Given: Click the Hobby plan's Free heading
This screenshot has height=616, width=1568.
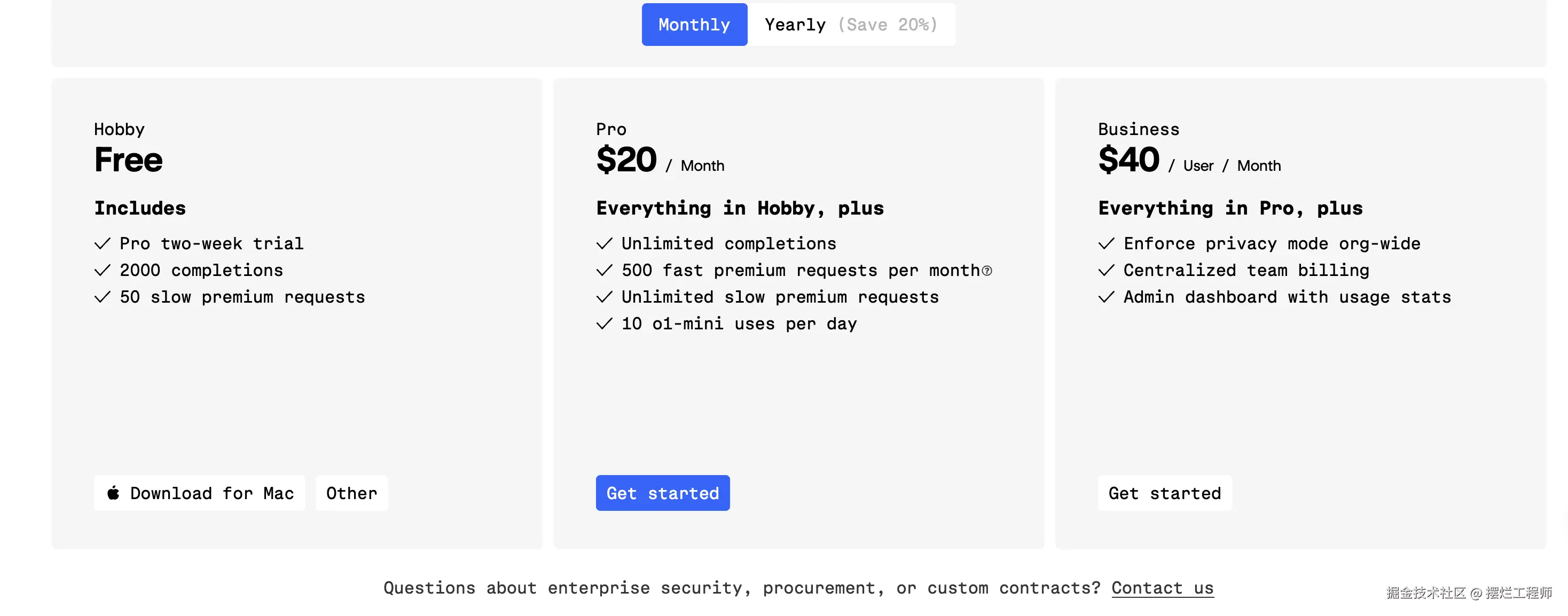Looking at the screenshot, I should point(128,160).
